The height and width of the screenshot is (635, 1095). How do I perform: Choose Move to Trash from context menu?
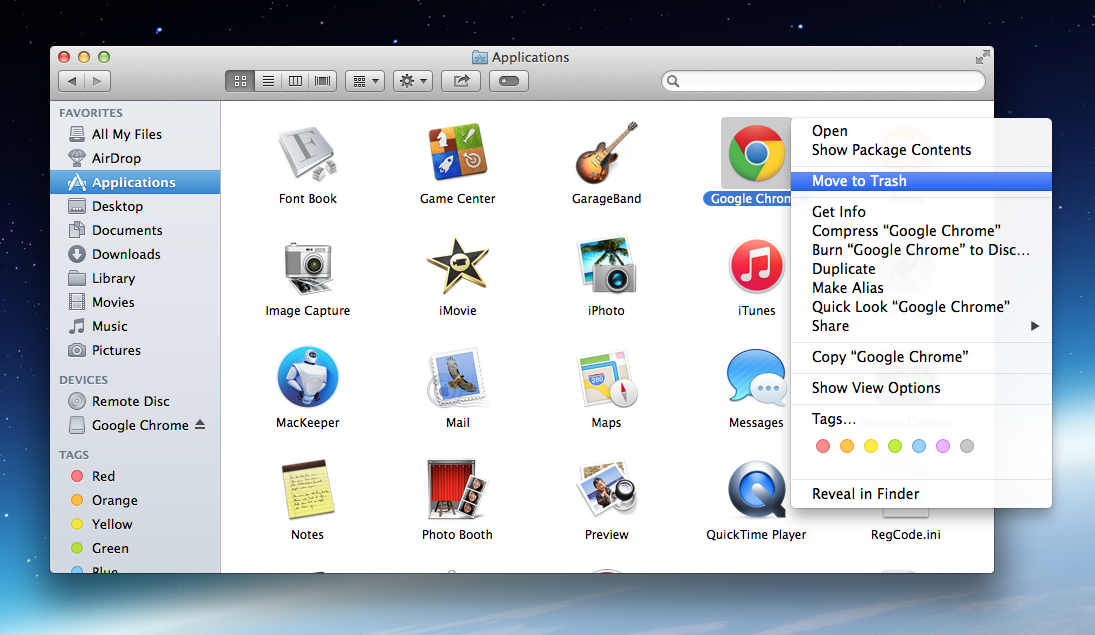pyautogui.click(x=859, y=181)
